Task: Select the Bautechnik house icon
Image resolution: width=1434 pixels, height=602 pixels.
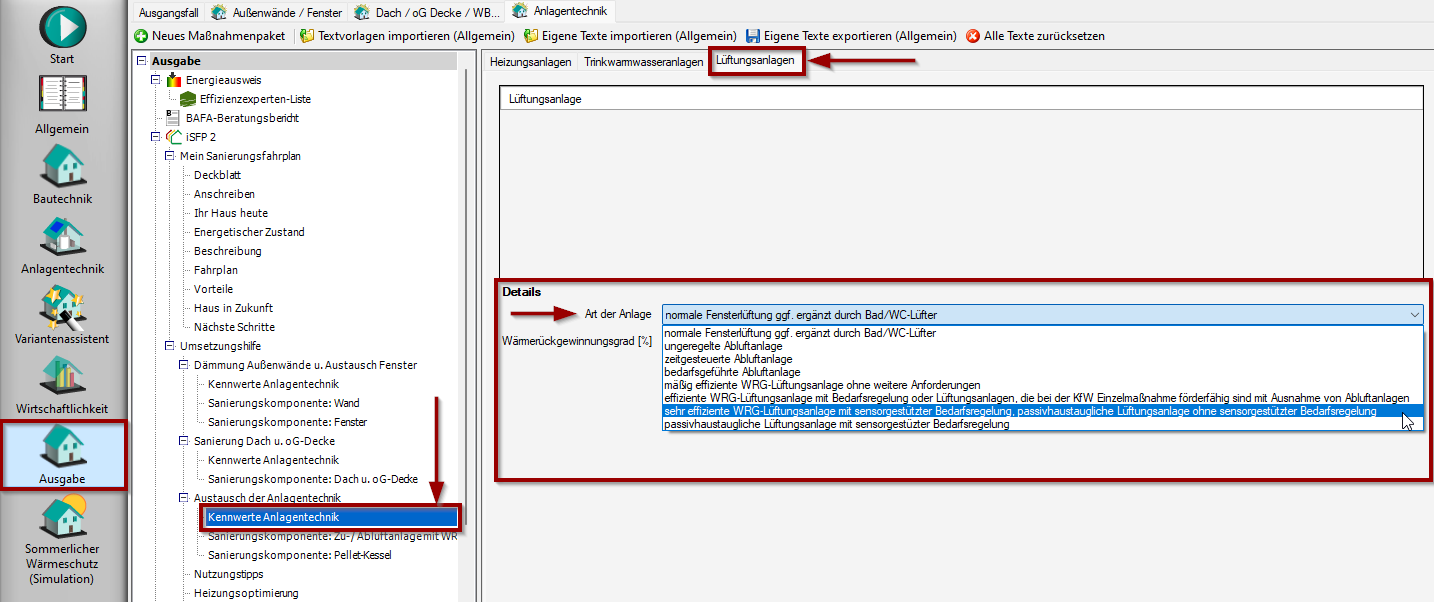Action: 62,166
